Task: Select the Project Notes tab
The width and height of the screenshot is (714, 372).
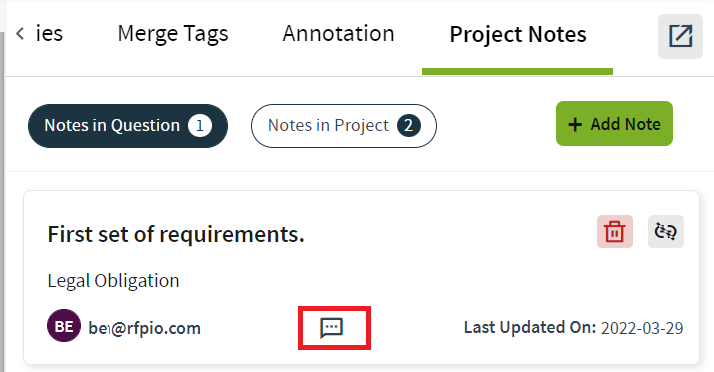Action: [x=518, y=34]
